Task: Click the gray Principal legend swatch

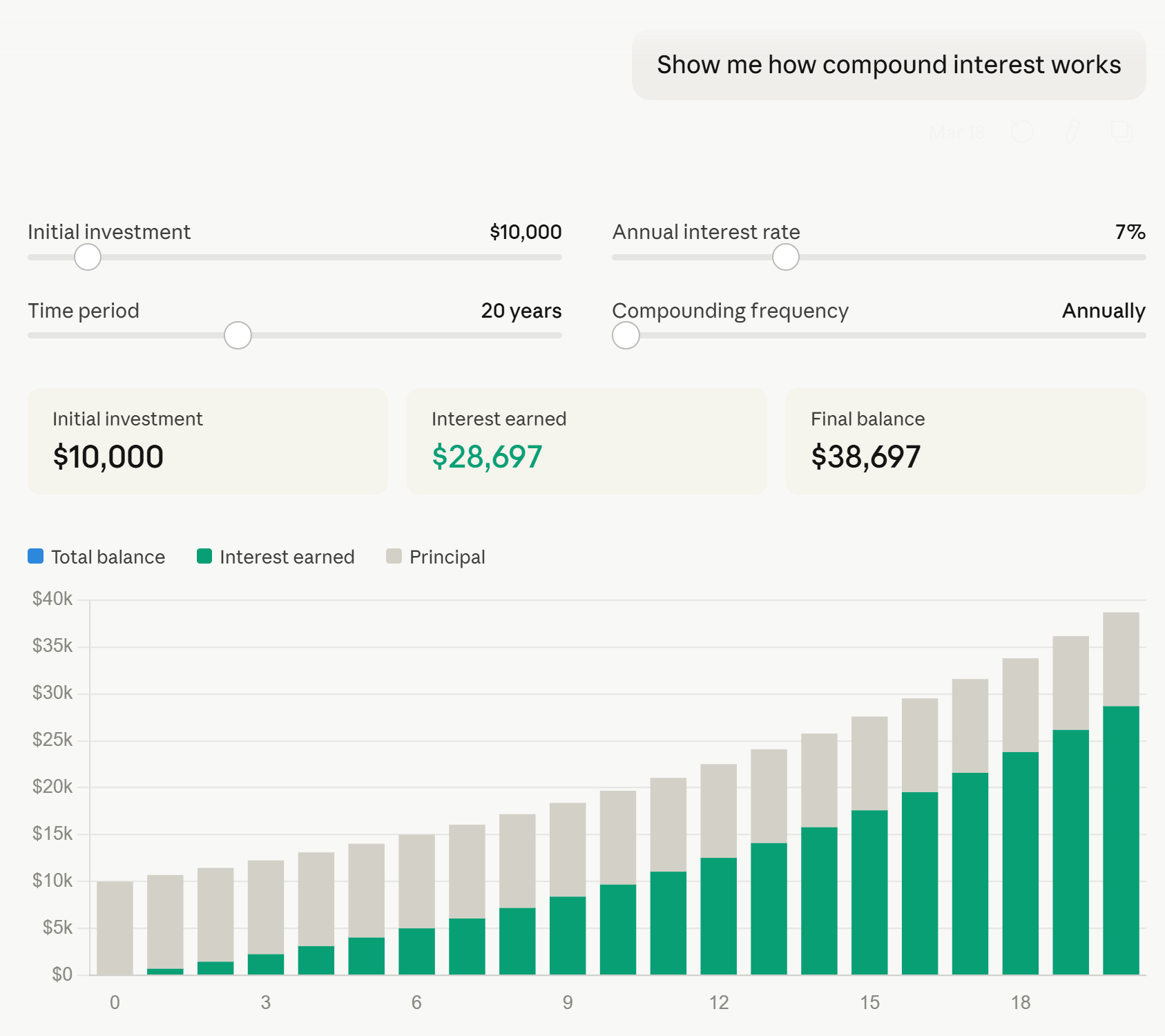Action: click(x=394, y=556)
